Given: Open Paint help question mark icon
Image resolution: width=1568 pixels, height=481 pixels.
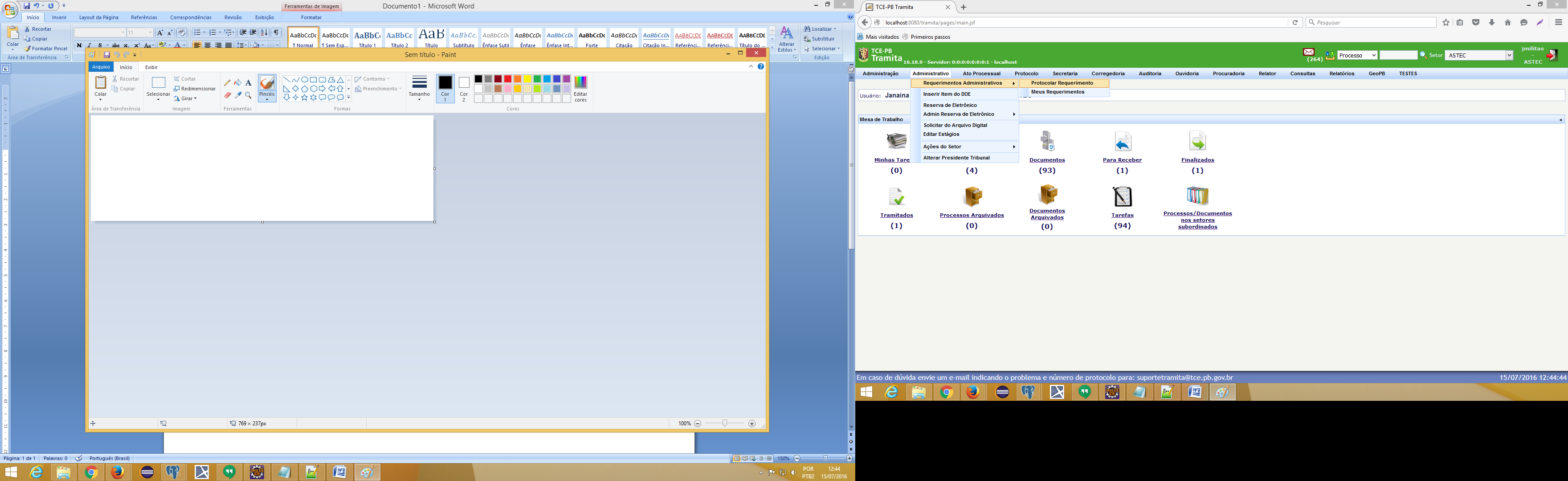Looking at the screenshot, I should 761,66.
